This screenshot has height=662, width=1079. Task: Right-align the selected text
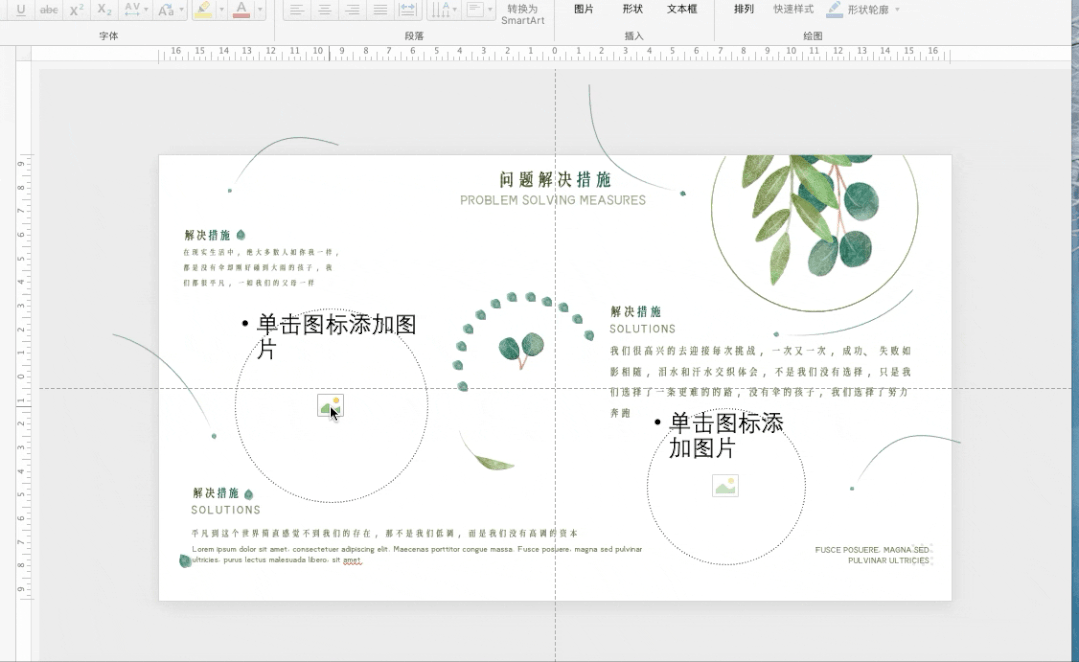354,10
